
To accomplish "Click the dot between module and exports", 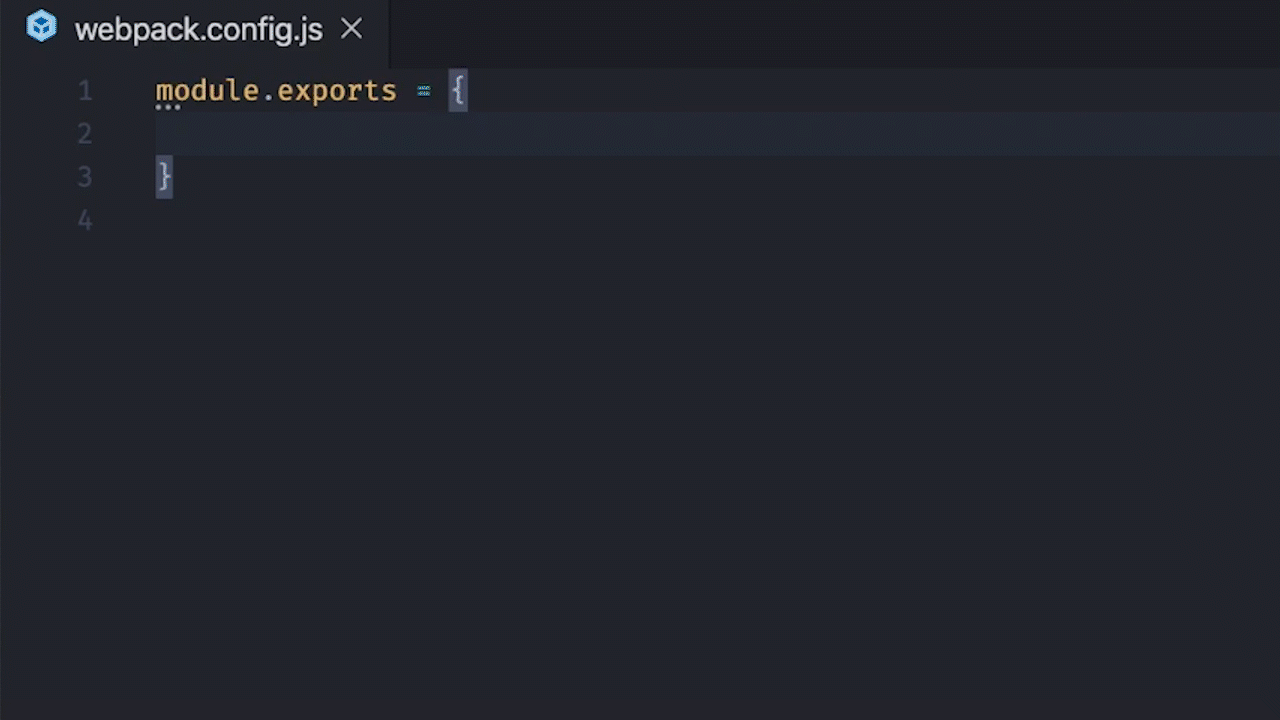I will click(x=268, y=93).
